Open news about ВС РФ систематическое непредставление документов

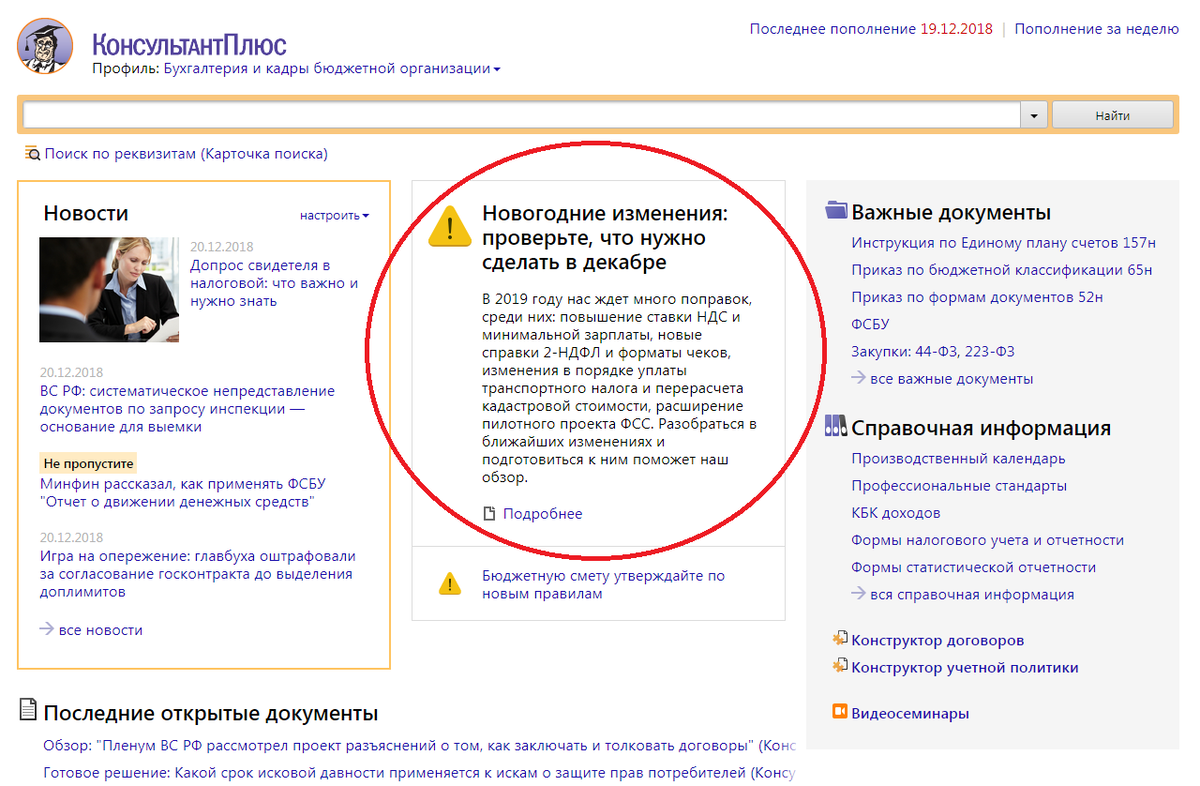[187, 408]
